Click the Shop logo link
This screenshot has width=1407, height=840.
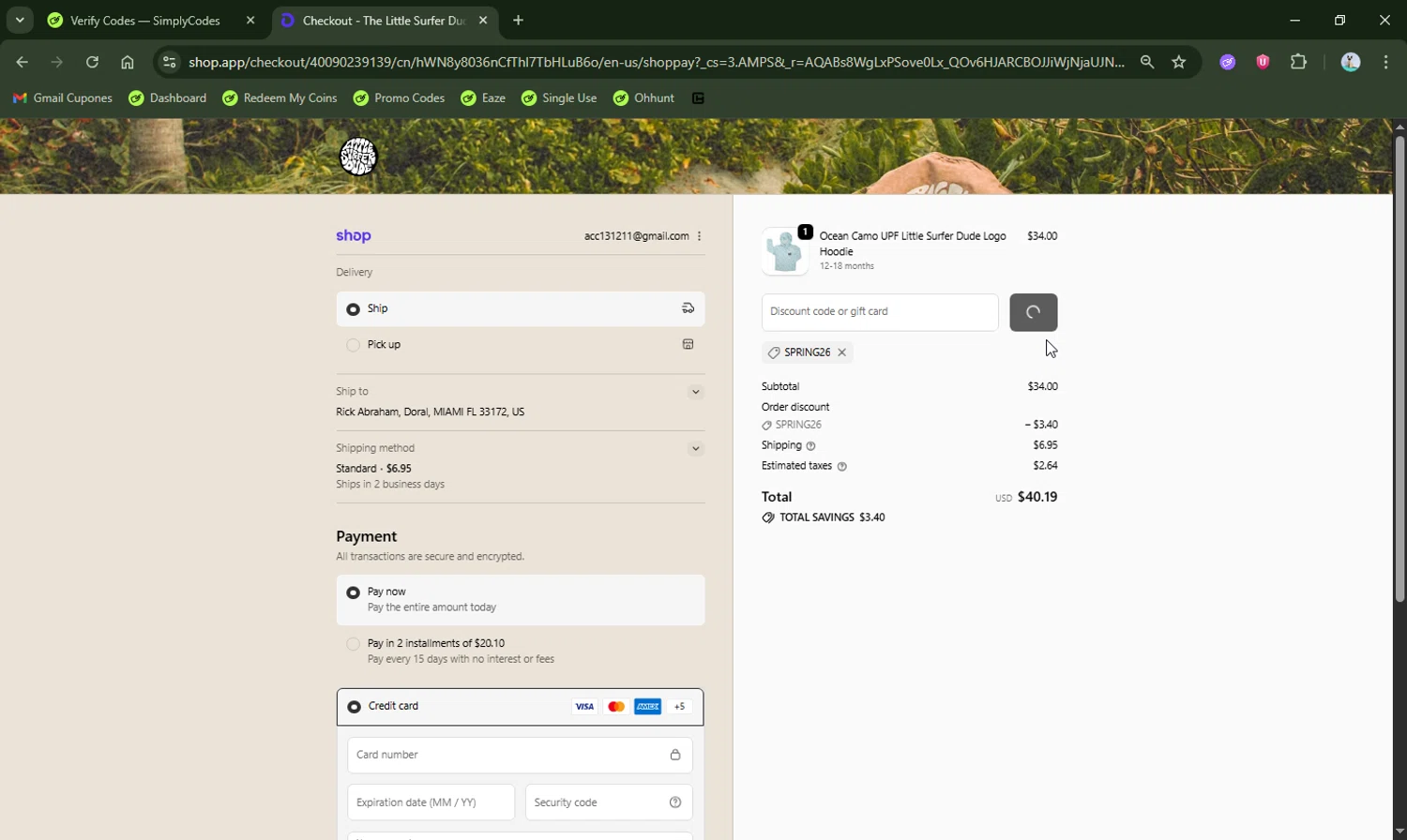point(354,235)
